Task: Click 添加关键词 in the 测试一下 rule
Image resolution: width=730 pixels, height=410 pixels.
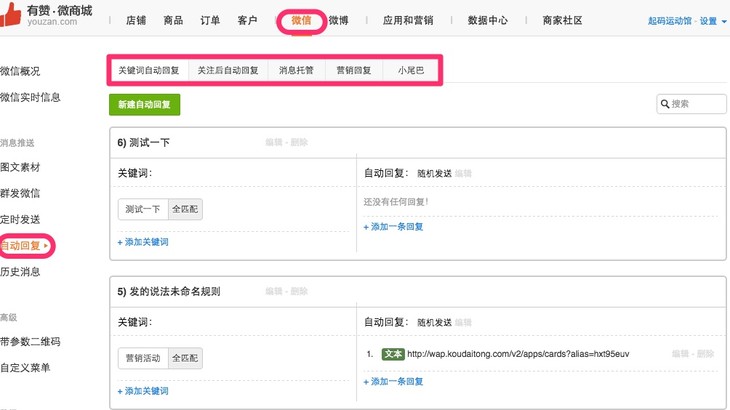Action: (143, 242)
